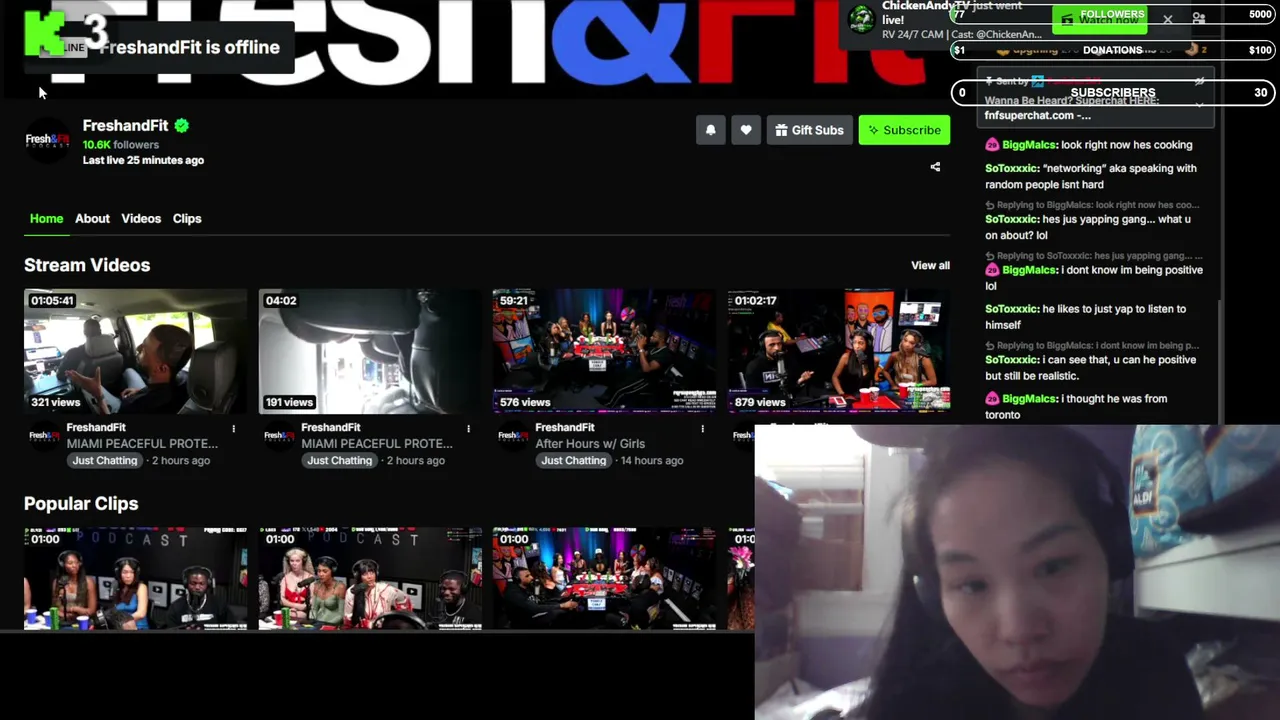Screen dimensions: 1280x720
Task: Click the channel avatar under the 01:05:41 video
Action: pyautogui.click(x=43, y=435)
